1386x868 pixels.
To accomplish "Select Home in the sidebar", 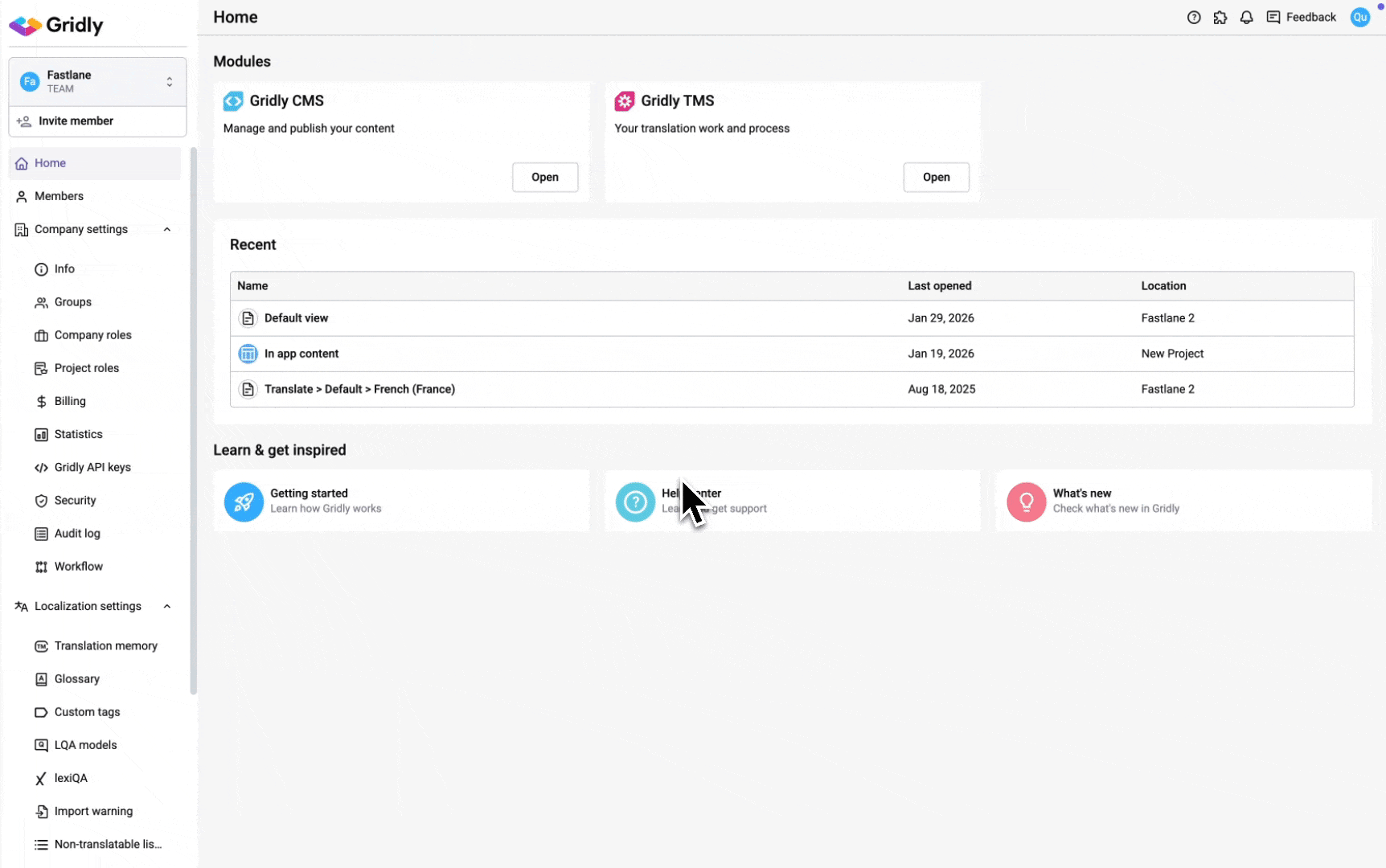I will [x=50, y=163].
